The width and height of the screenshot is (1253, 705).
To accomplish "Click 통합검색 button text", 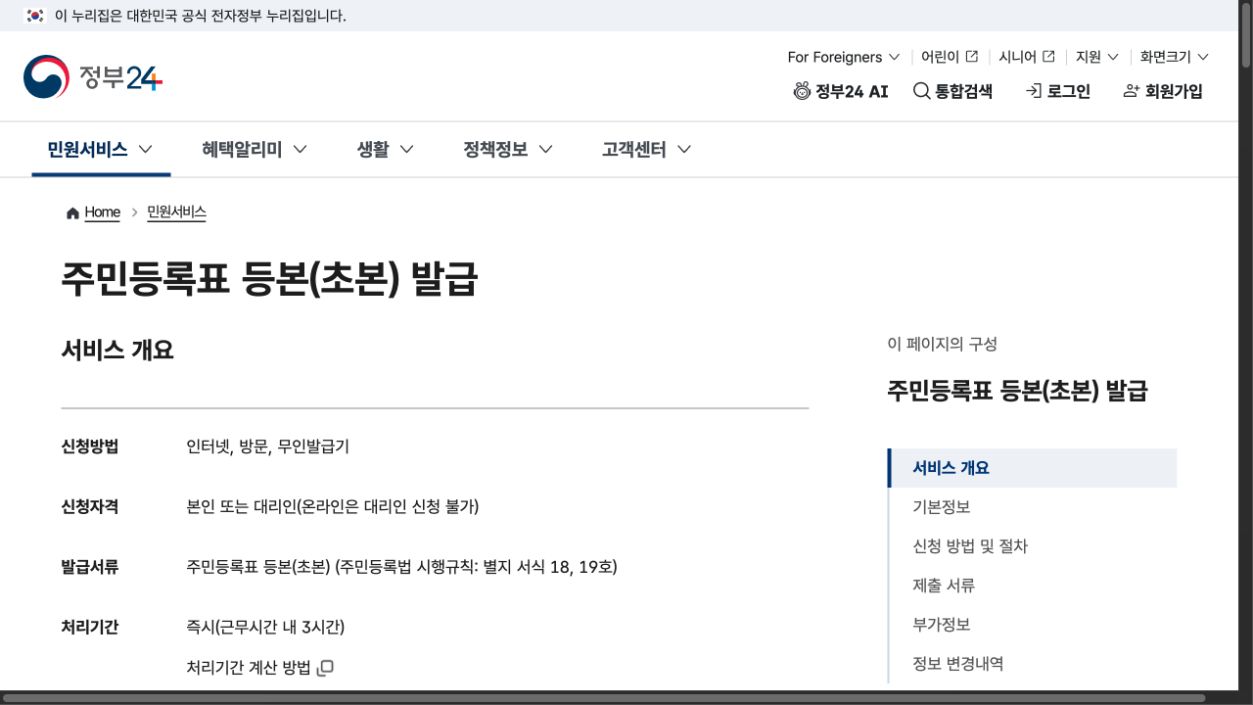I will (x=964, y=92).
